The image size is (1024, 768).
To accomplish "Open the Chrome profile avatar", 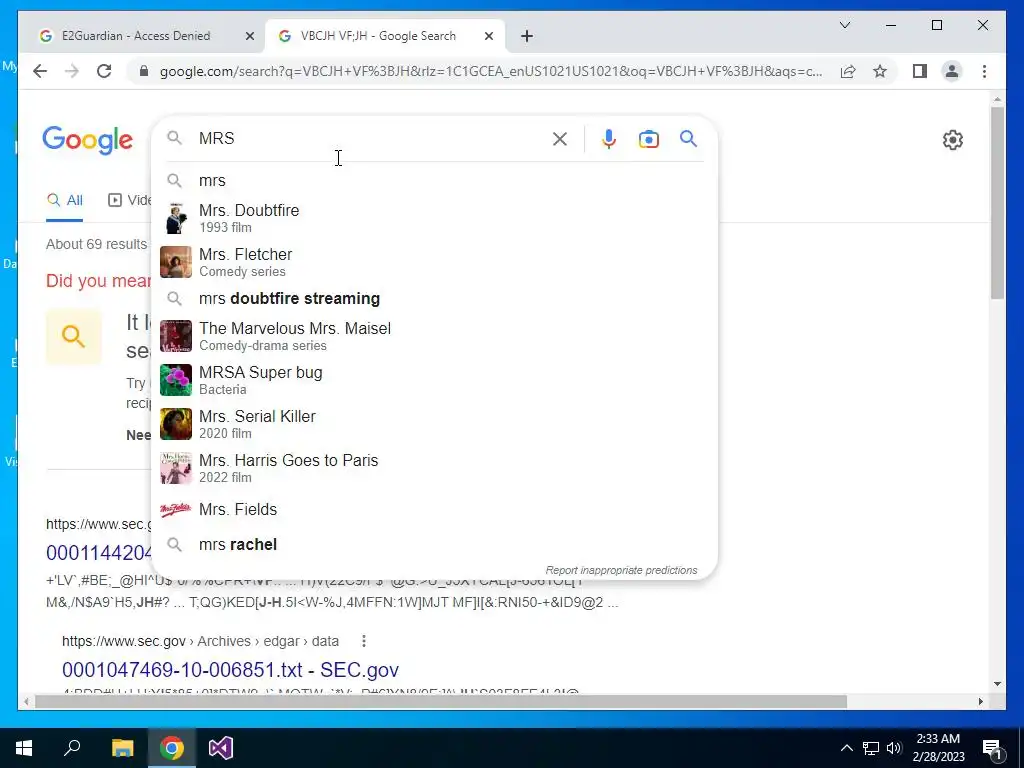I will tap(952, 71).
